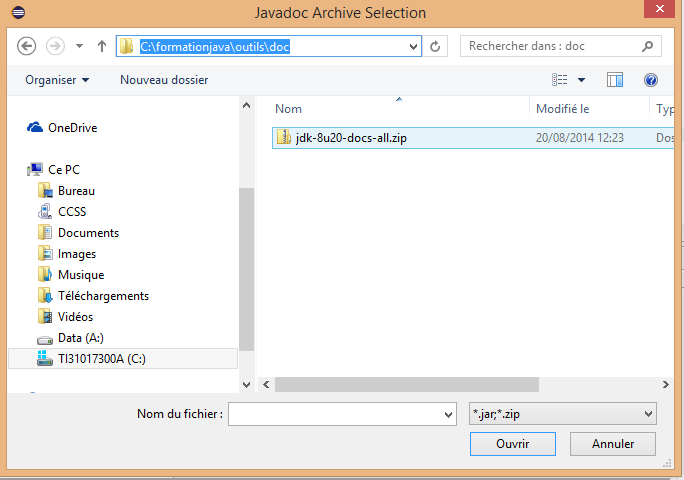Click the Ce PC computer icon
This screenshot has width=684, height=480.
(35, 169)
